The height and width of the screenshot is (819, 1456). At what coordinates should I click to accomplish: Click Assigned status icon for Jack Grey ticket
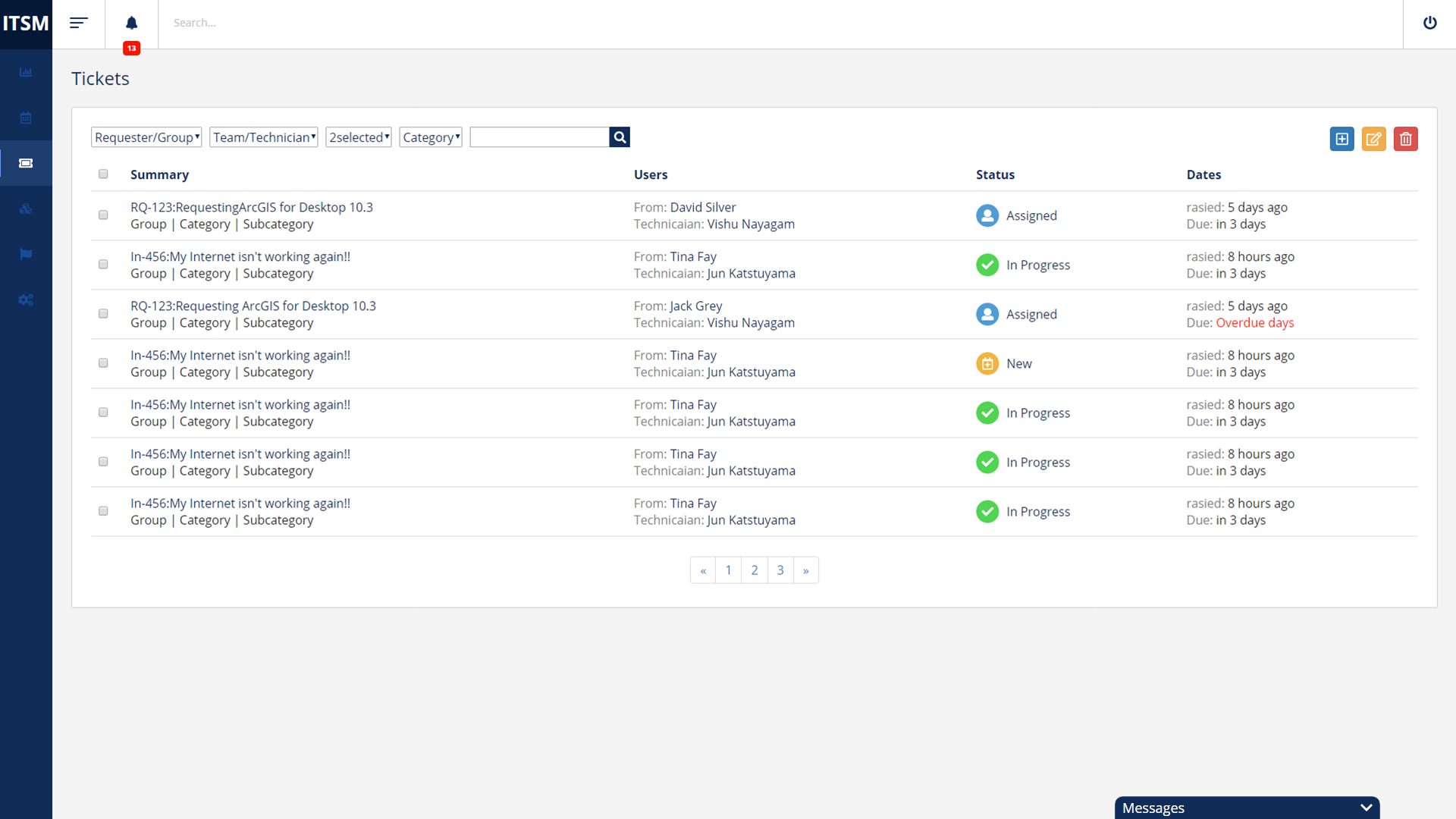pos(987,314)
